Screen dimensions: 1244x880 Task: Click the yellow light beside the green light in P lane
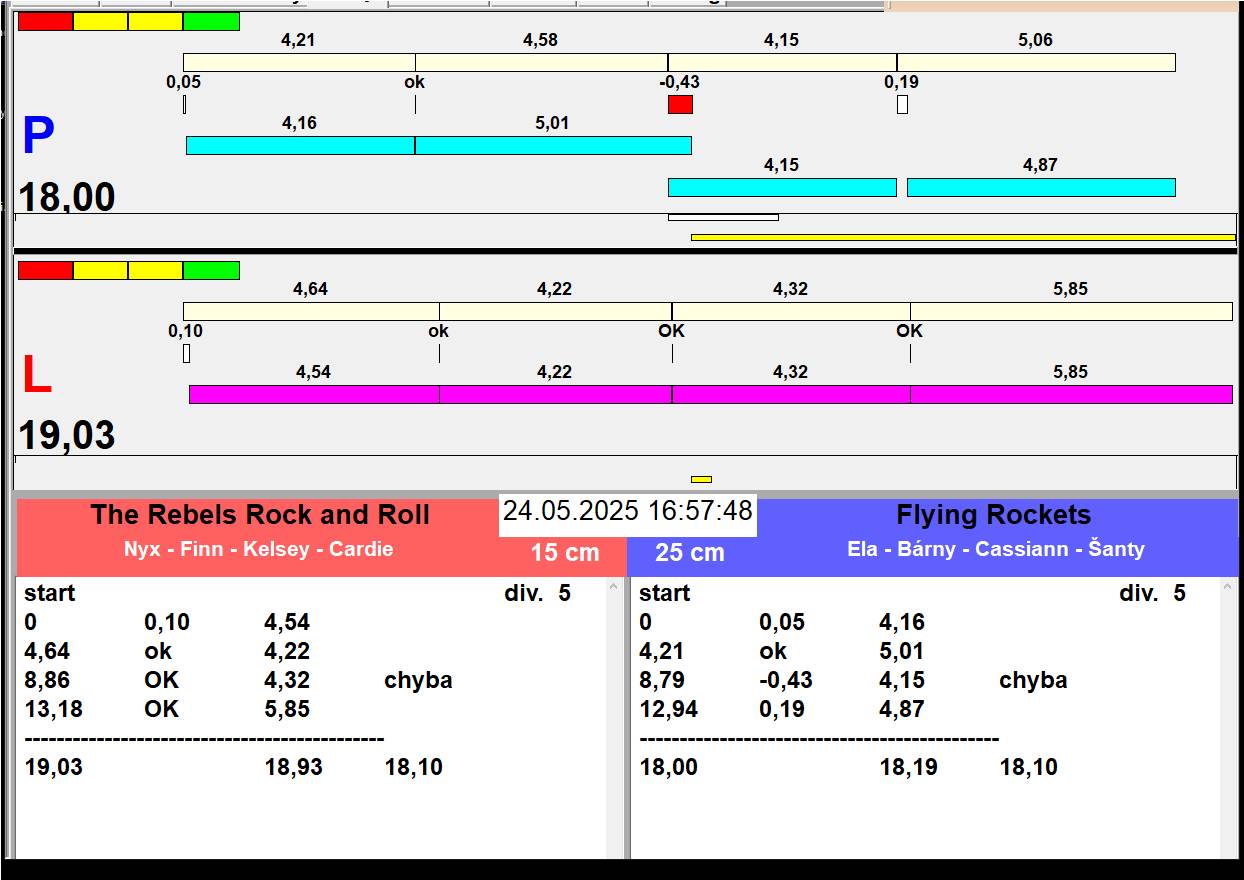[156, 21]
